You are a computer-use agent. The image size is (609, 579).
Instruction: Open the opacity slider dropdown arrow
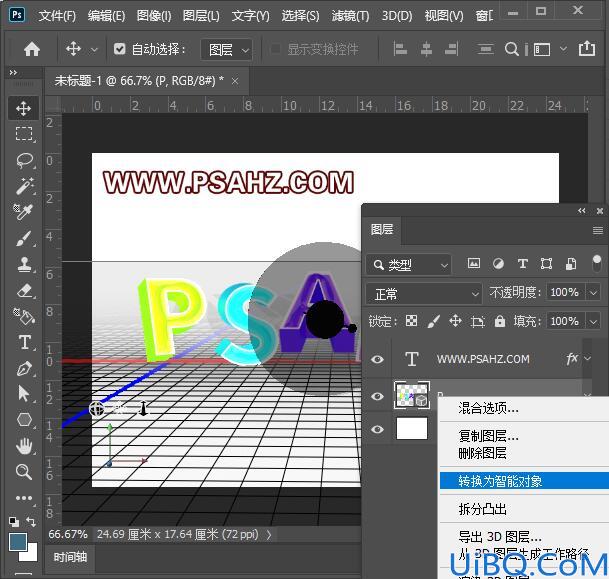(593, 292)
